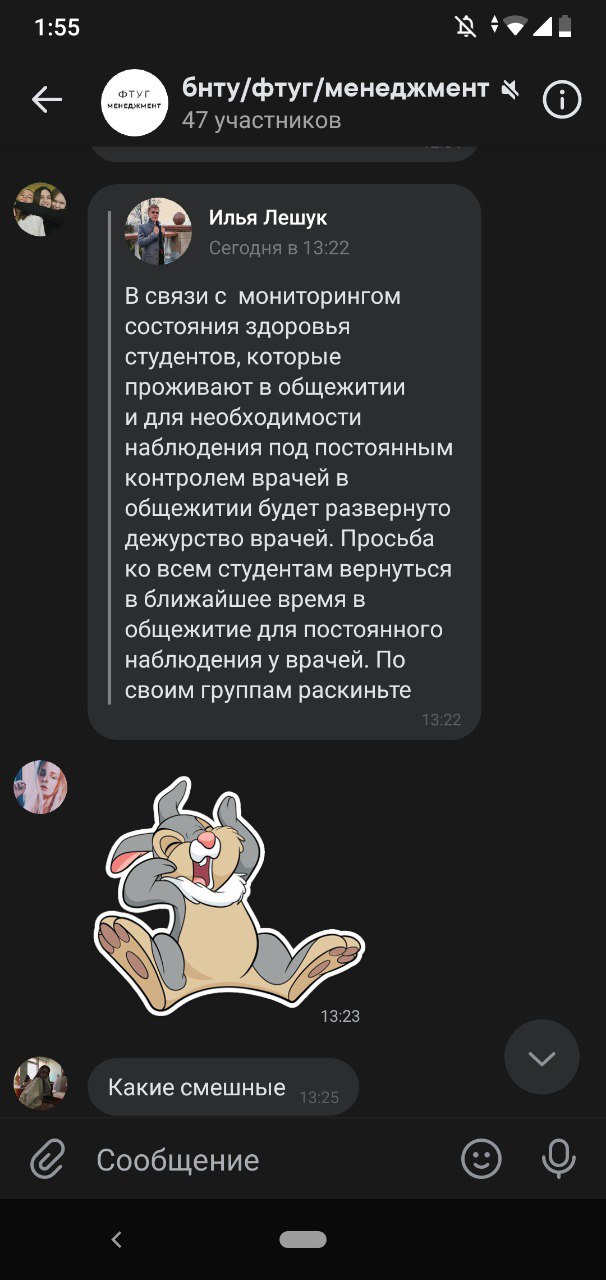Open the ФТУГ менеджмент group avatar

[135, 102]
